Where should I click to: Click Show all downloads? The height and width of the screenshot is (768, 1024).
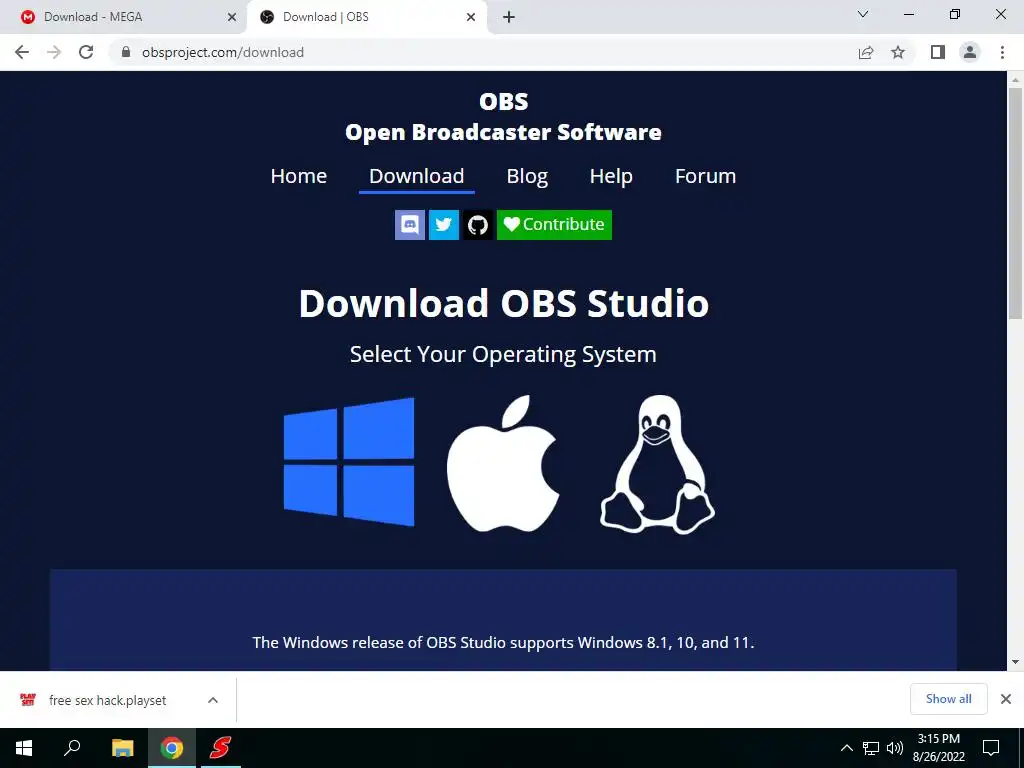coord(948,699)
